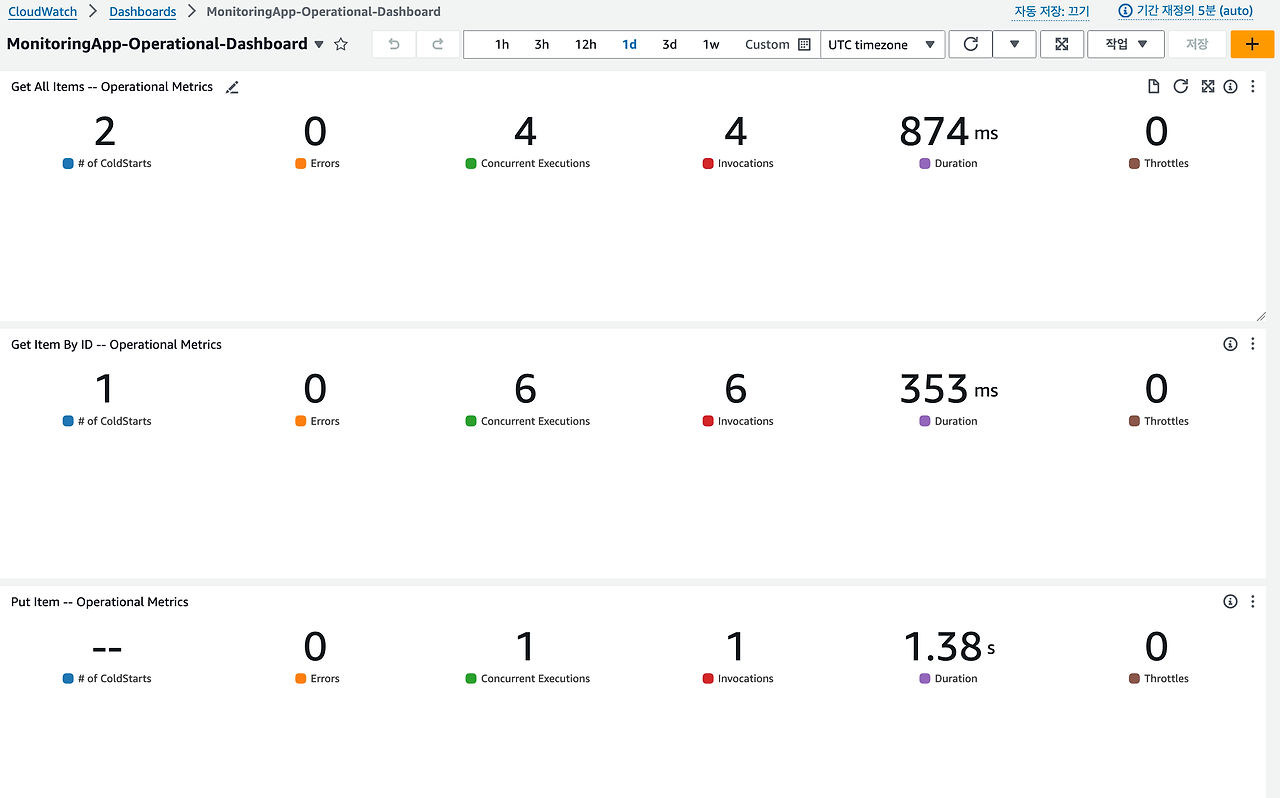Add a new widget with the orange plus button
The height and width of the screenshot is (798, 1280).
click(1252, 44)
